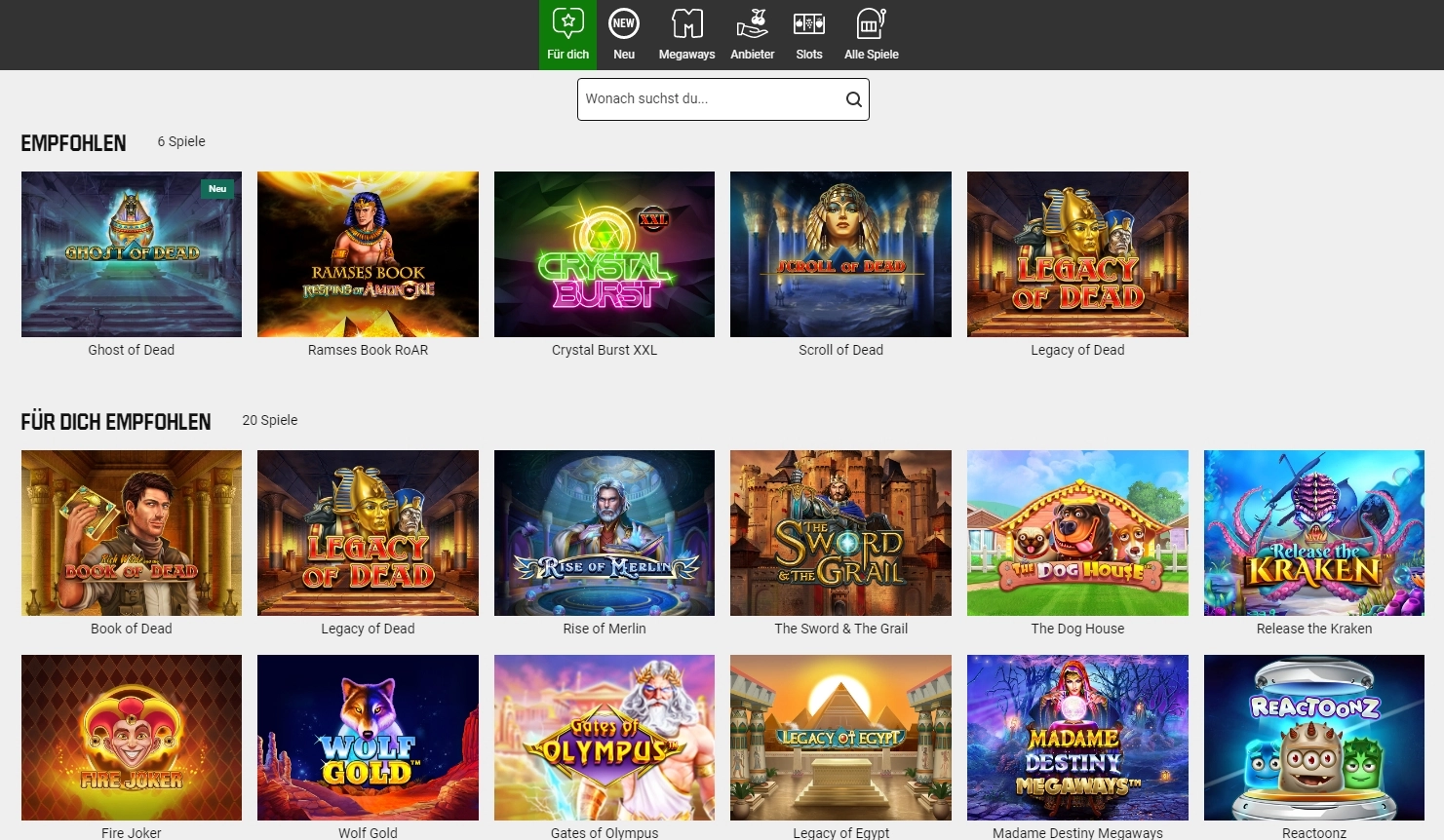Screen dimensions: 1444x840
Task: Click the Megaways category icon
Action: (x=685, y=21)
